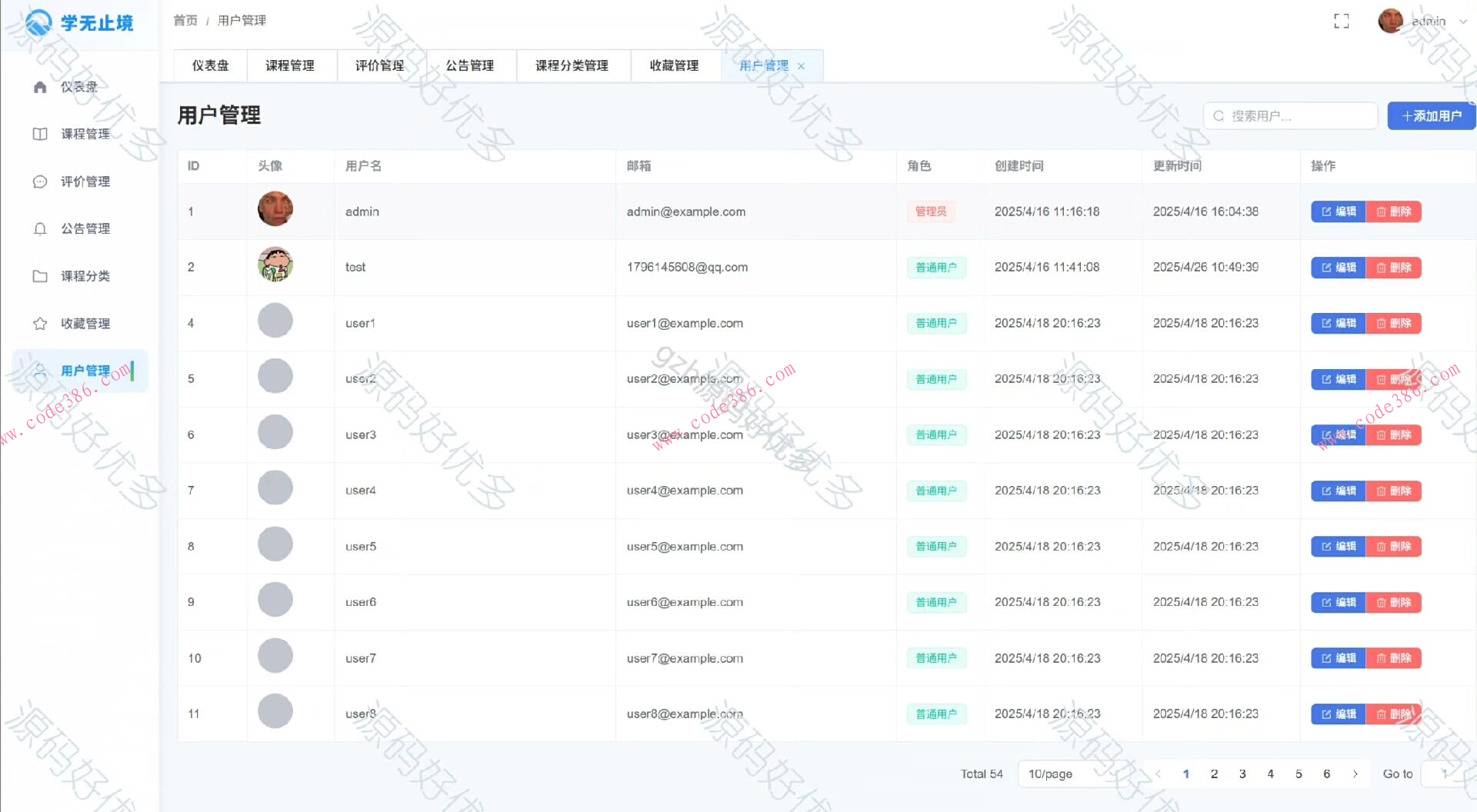Viewport: 1477px width, 812px height.
Task: Edit the admin user row
Action: 1339,211
